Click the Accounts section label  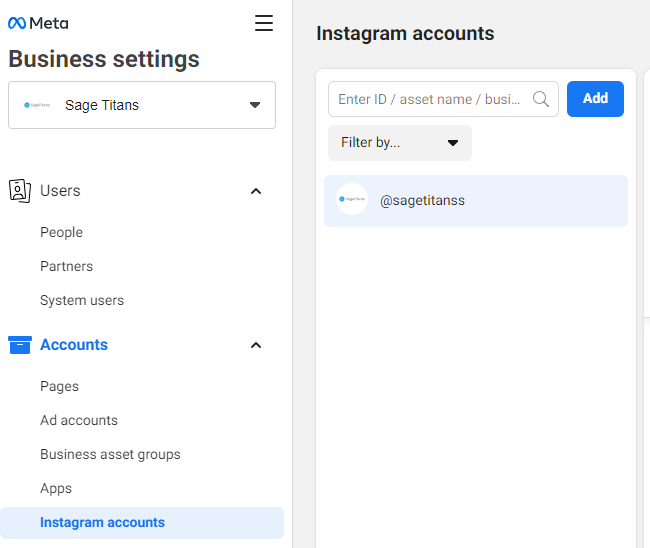74,345
